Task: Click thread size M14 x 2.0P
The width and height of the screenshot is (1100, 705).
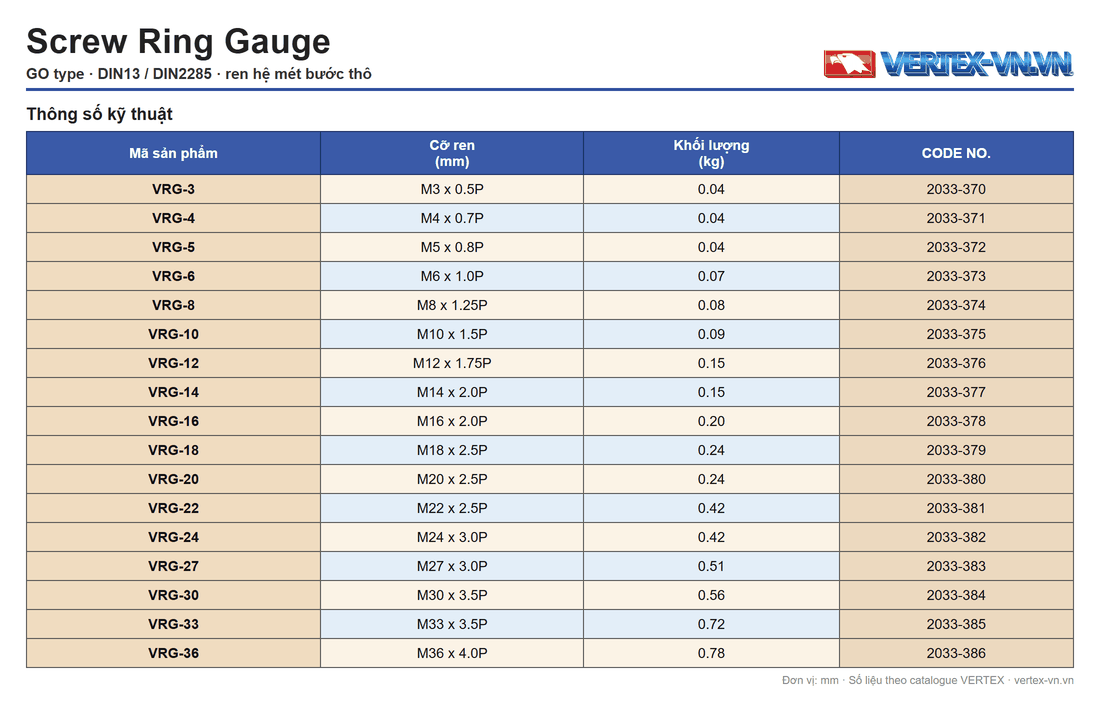Action: point(452,392)
